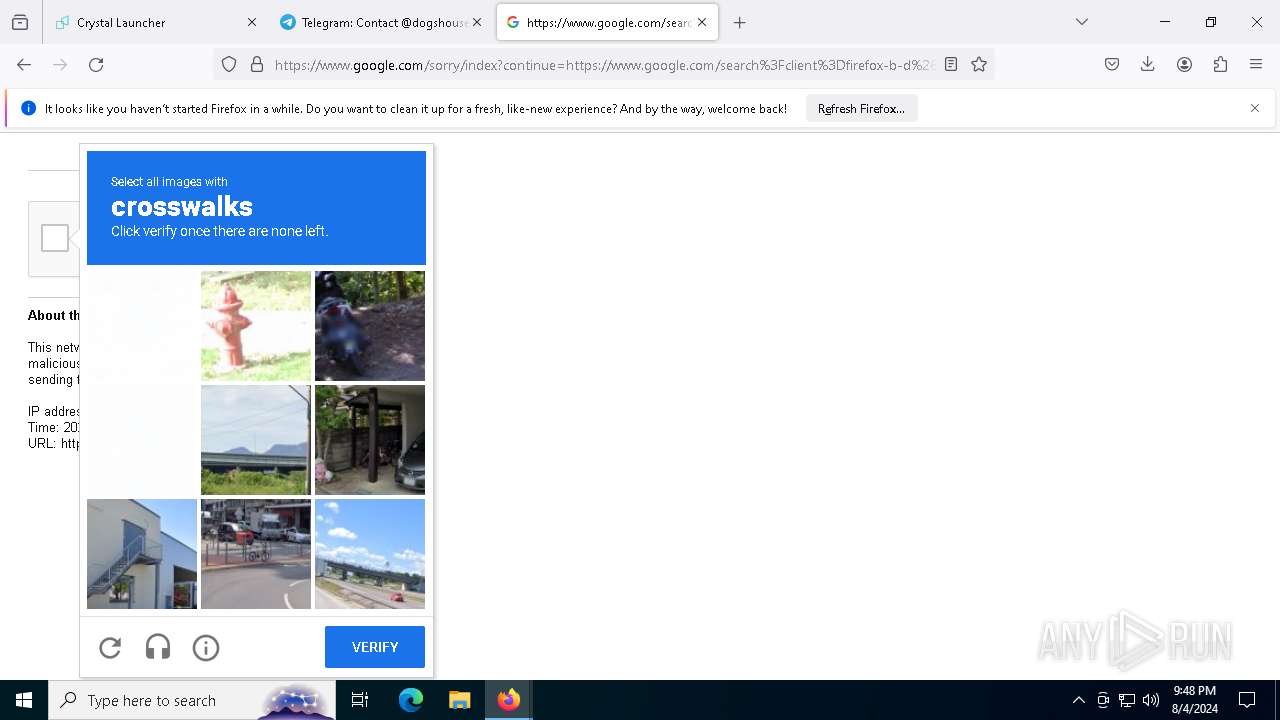Select the carport with parked car tile
The width and height of the screenshot is (1280, 720).
click(370, 440)
